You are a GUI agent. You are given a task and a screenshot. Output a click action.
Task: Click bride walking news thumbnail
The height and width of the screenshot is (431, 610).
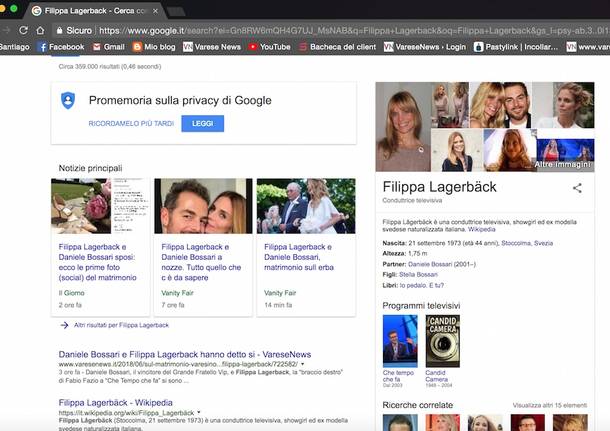(x=306, y=206)
